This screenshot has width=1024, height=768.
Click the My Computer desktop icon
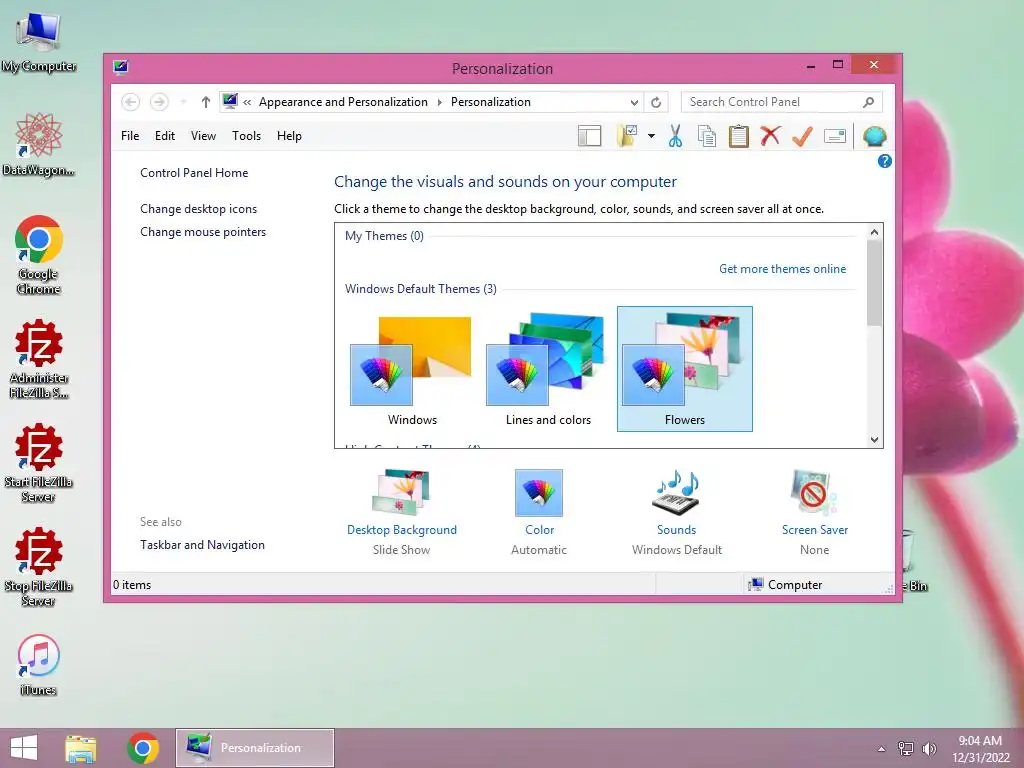(x=39, y=43)
